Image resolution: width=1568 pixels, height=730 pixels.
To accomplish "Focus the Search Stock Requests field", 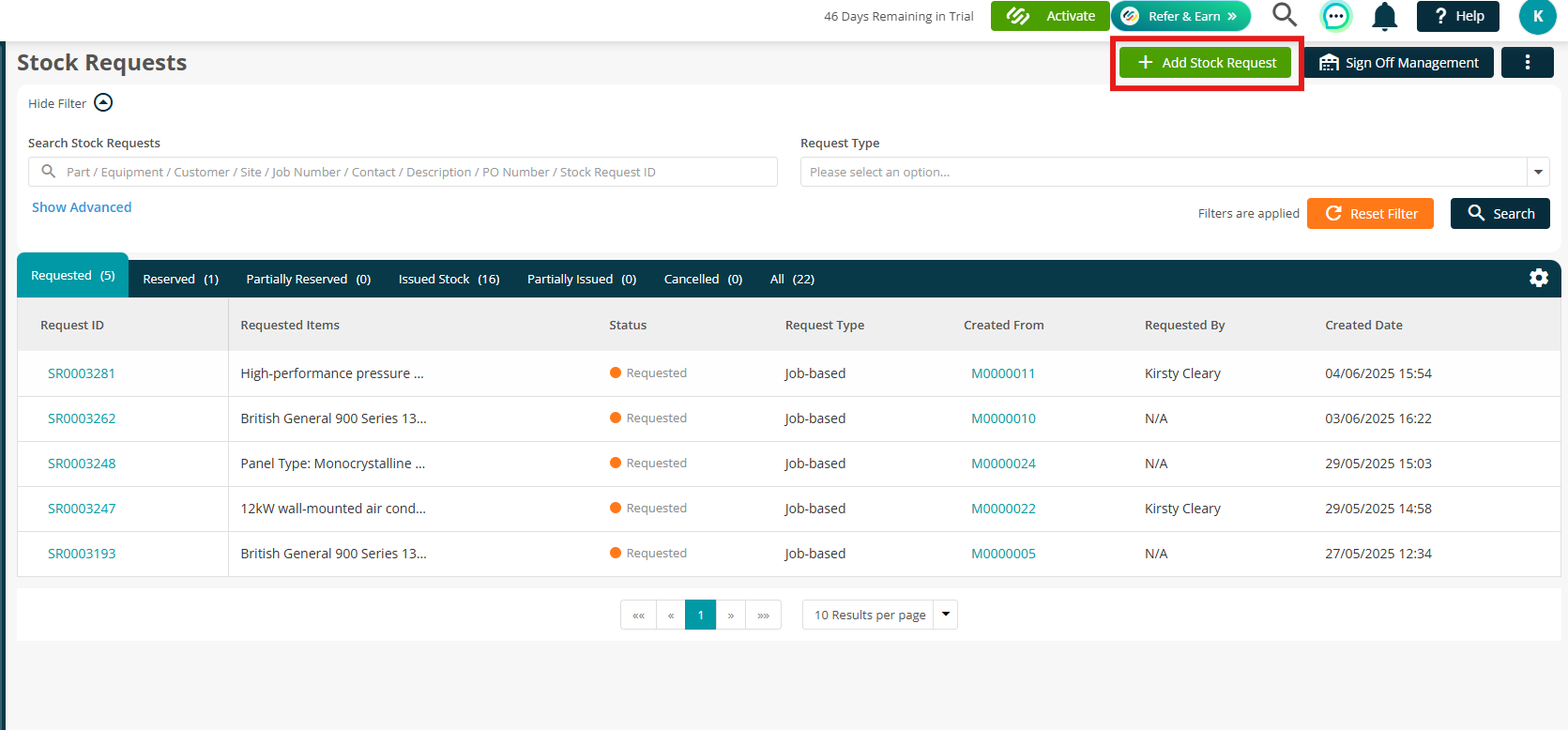I will point(403,172).
